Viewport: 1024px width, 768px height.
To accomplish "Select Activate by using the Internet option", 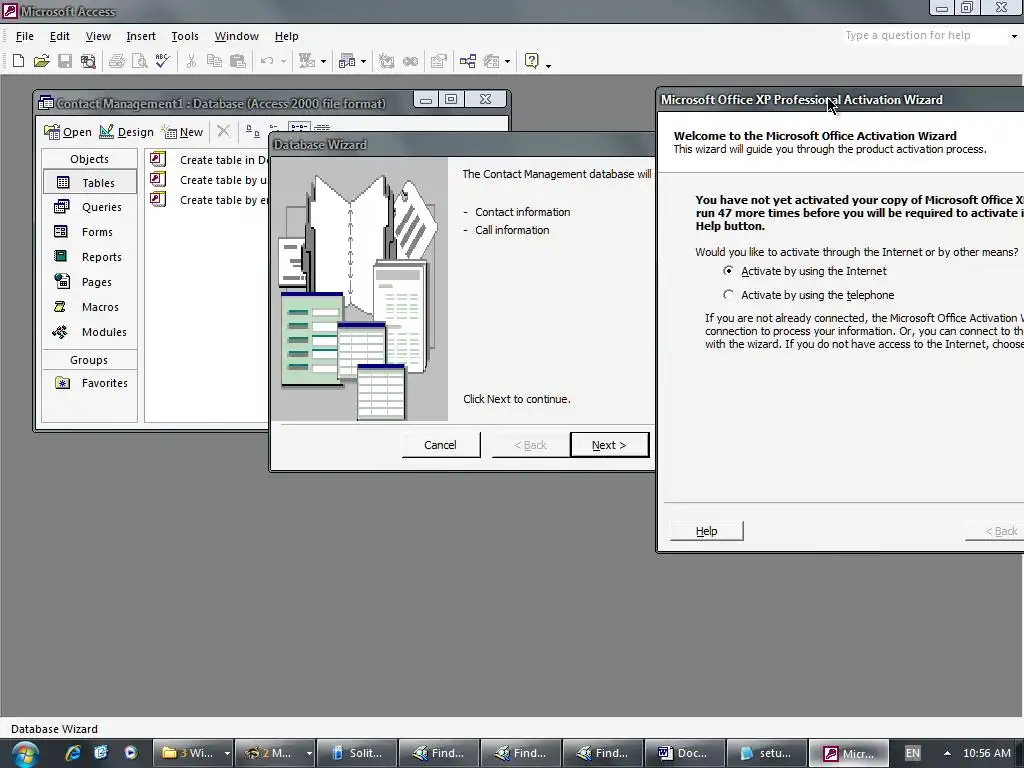I will tap(805, 271).
